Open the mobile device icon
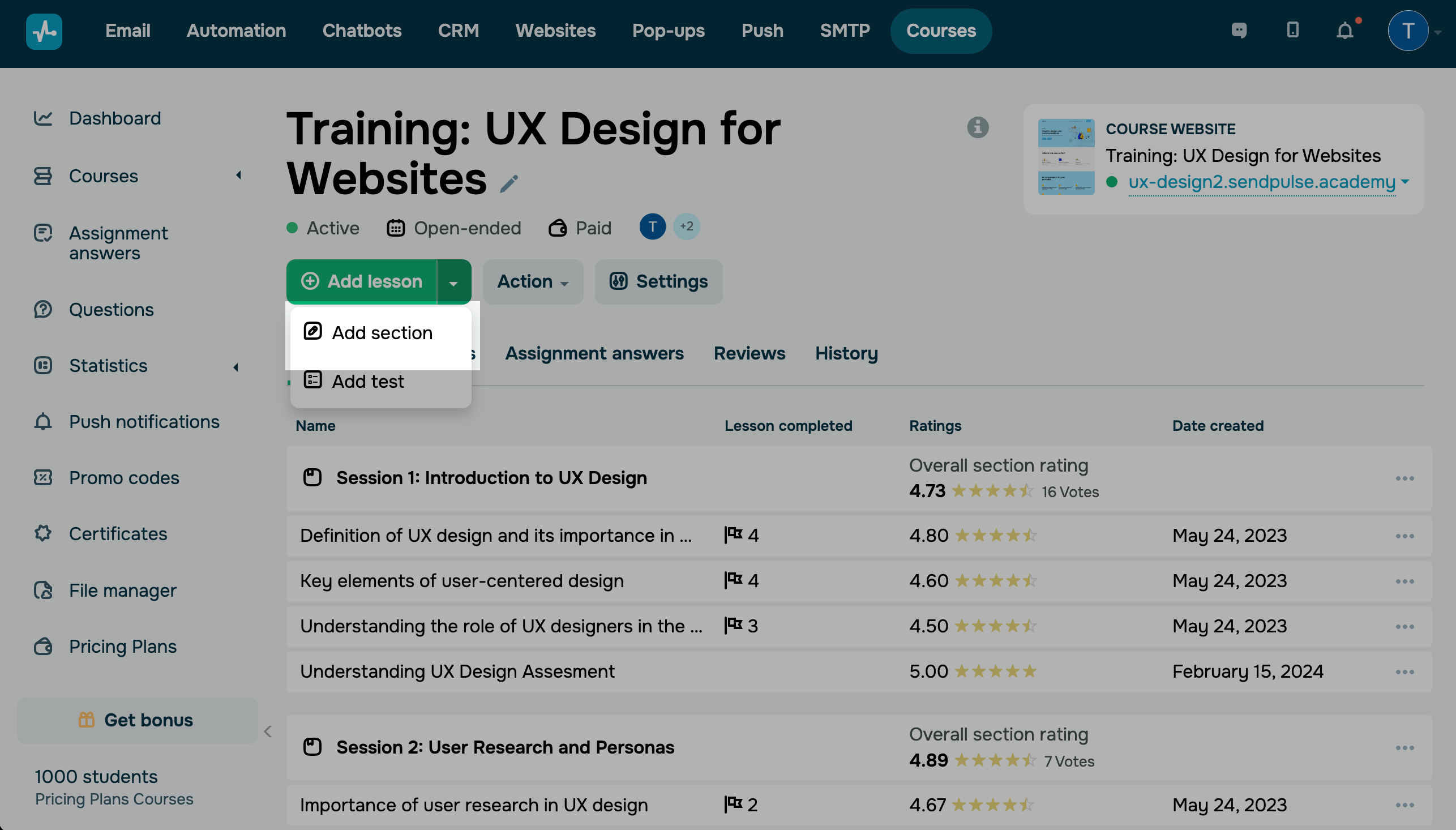 pyautogui.click(x=1292, y=30)
